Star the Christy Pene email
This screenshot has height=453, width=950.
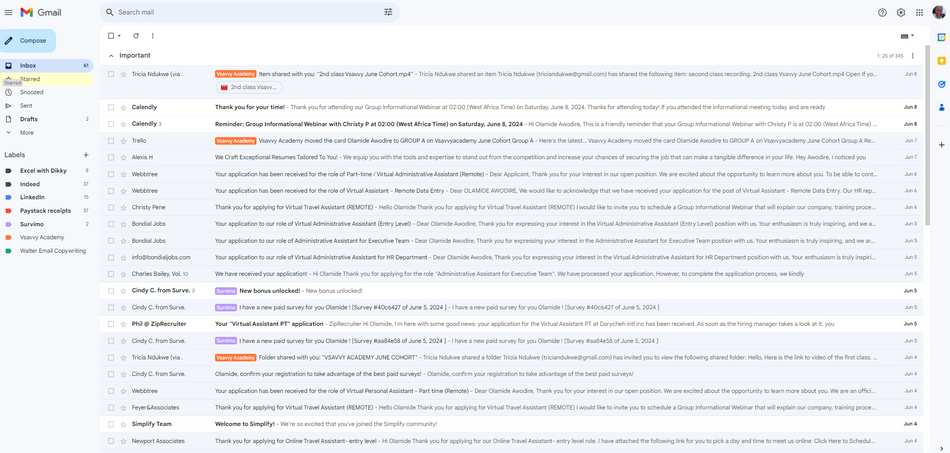pyautogui.click(x=123, y=207)
